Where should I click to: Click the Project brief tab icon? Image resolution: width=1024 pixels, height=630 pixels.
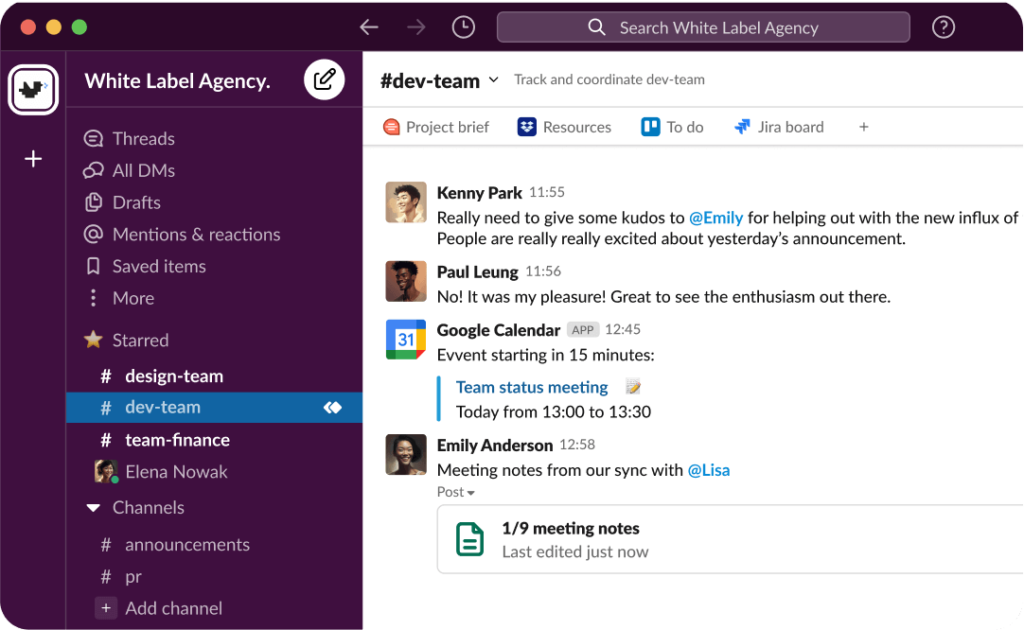click(x=391, y=127)
